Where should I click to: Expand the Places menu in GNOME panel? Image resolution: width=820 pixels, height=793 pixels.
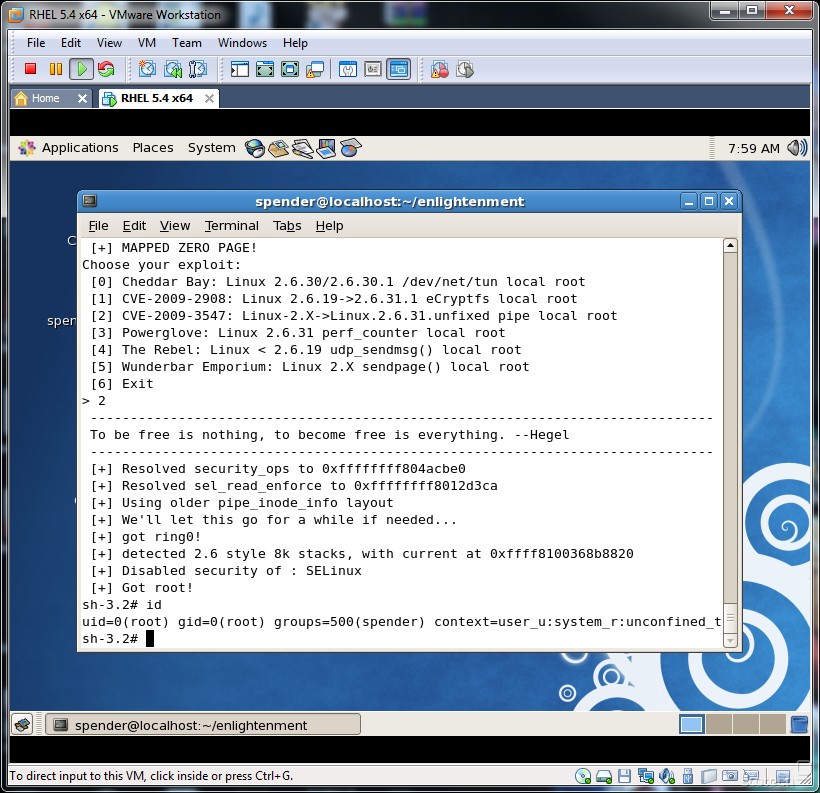point(153,148)
